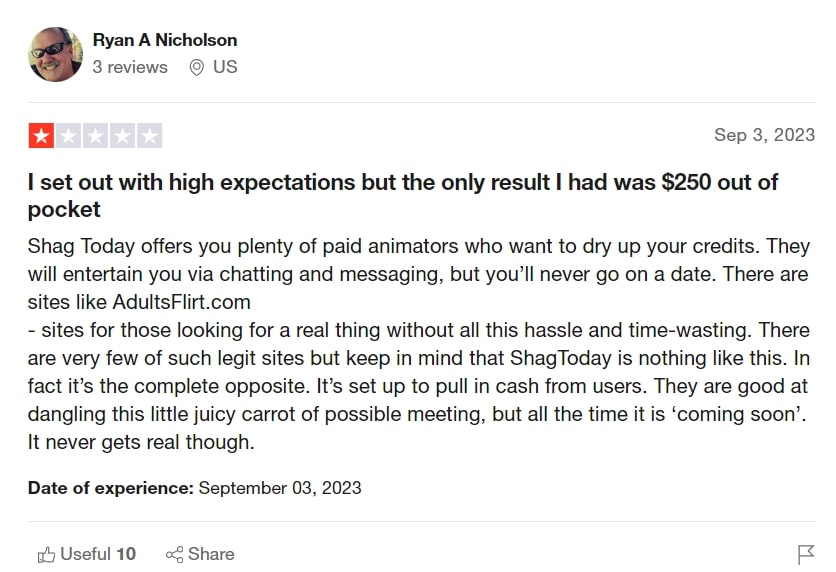The width and height of the screenshot is (836, 572).
Task: View the reviewer's 3 reviews
Action: [x=130, y=68]
